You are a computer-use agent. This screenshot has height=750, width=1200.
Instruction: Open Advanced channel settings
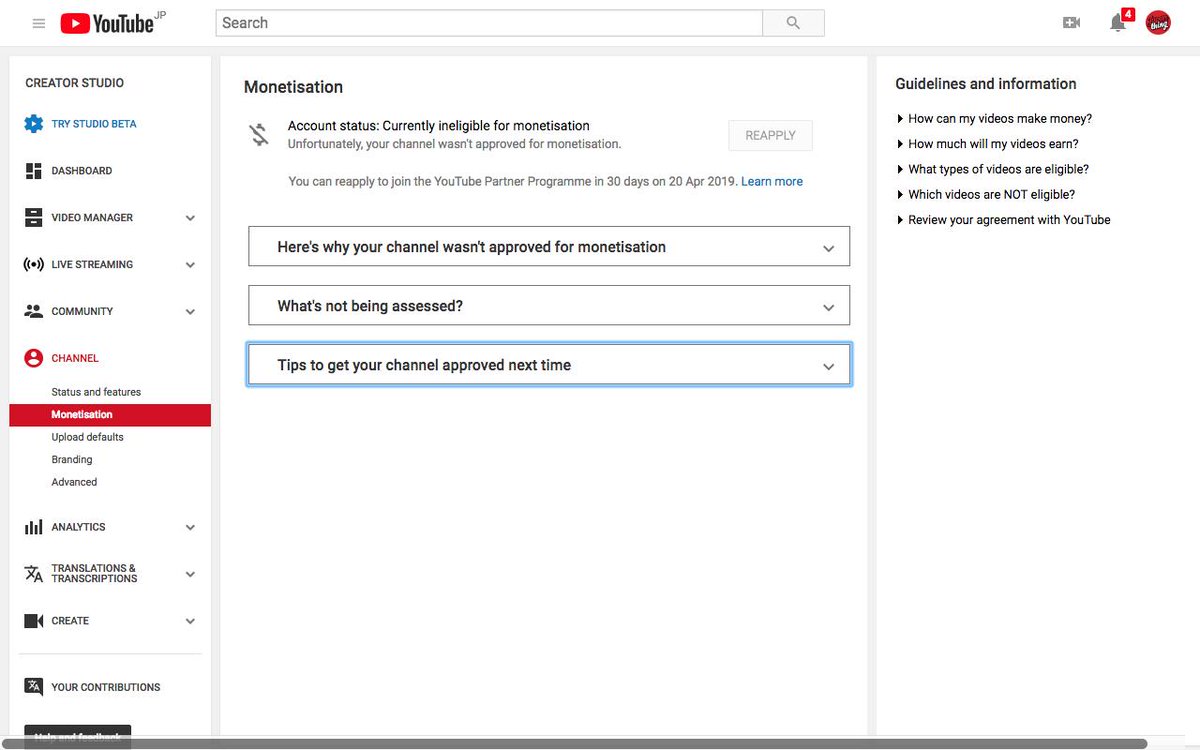[74, 482]
